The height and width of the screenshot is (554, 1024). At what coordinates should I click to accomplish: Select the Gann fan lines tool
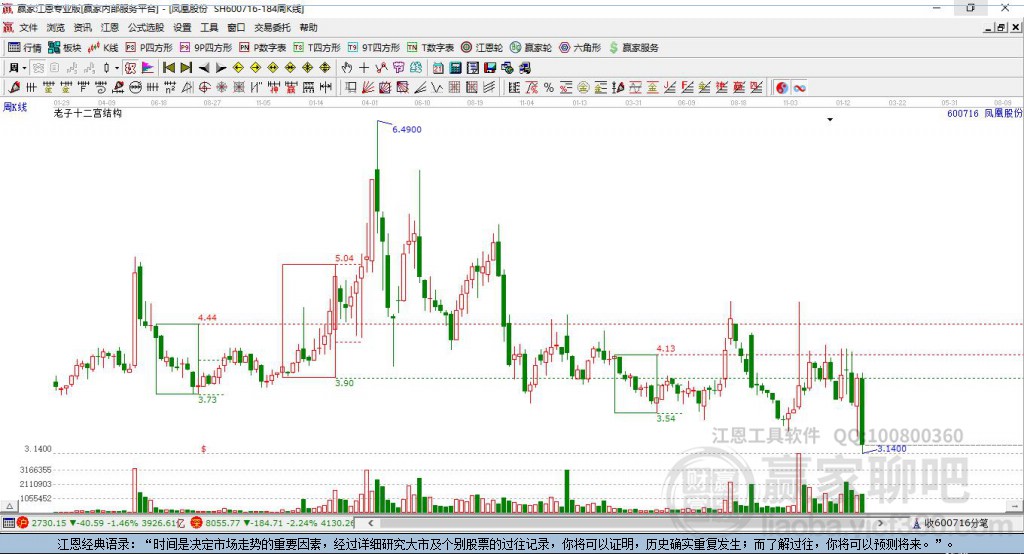click(368, 88)
